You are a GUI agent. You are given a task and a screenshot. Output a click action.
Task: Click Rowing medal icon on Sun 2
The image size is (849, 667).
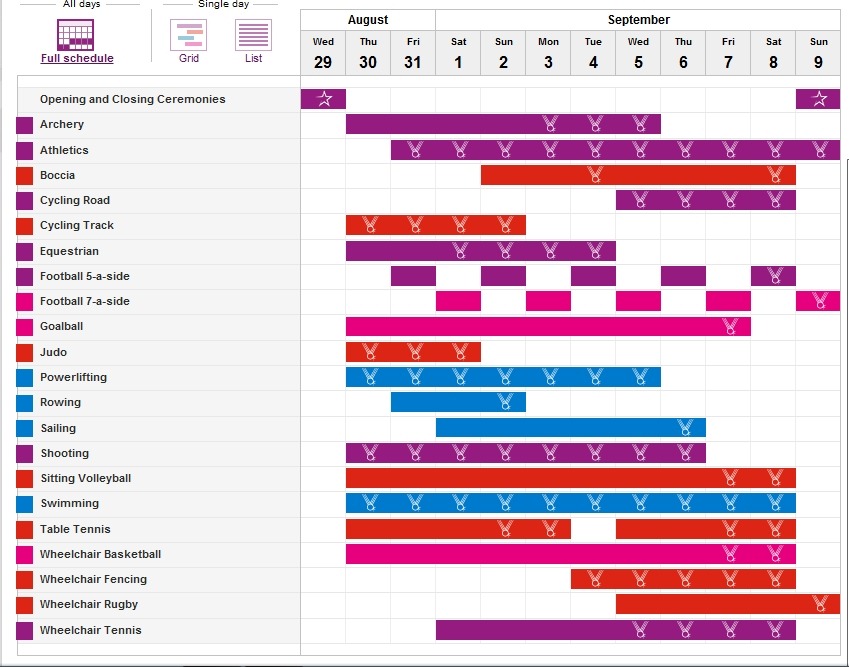[505, 402]
